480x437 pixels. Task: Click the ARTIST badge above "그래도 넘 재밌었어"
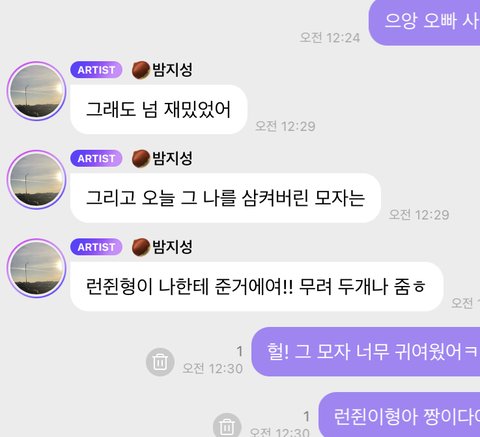96,70
